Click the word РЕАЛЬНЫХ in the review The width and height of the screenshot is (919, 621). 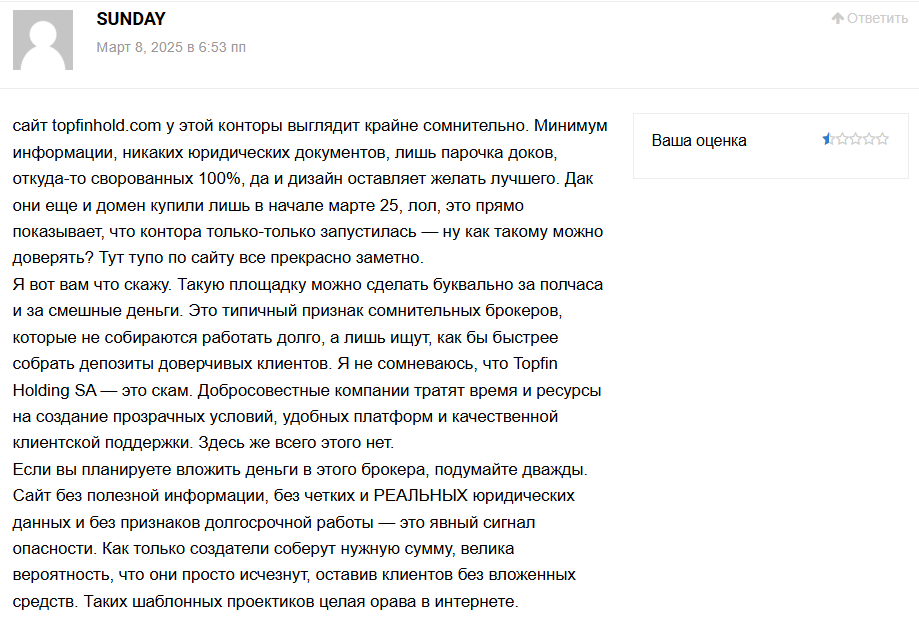pos(420,496)
